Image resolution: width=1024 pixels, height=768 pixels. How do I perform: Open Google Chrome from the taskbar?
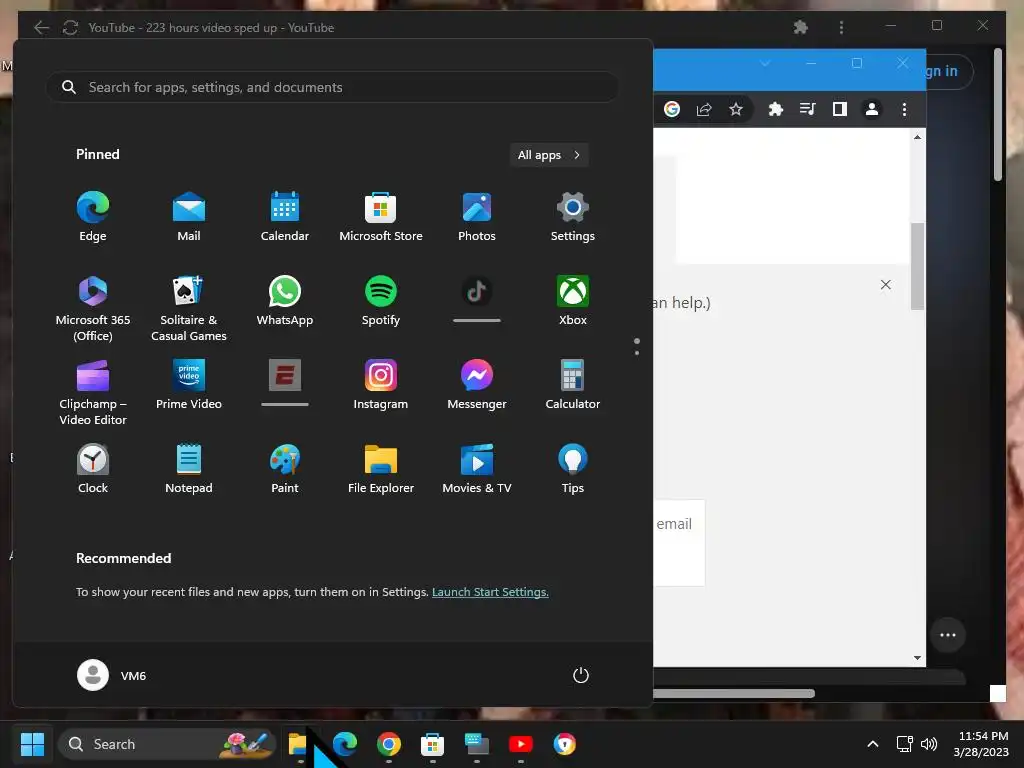(x=389, y=744)
